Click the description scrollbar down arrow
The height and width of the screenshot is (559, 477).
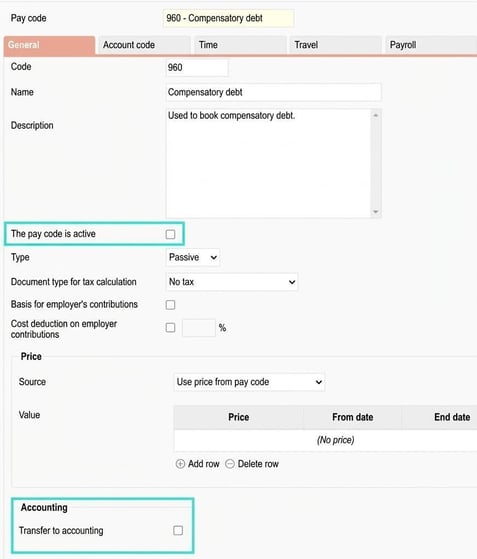coord(375,212)
